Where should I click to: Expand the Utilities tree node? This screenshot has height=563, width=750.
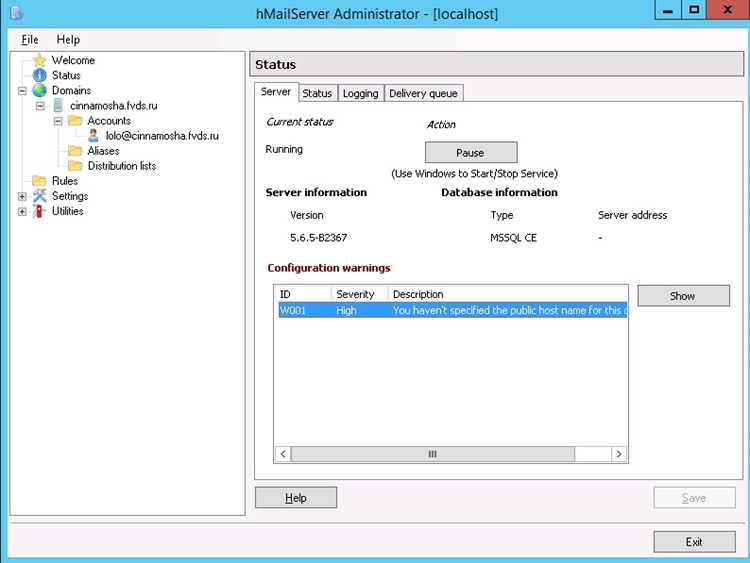[22, 211]
